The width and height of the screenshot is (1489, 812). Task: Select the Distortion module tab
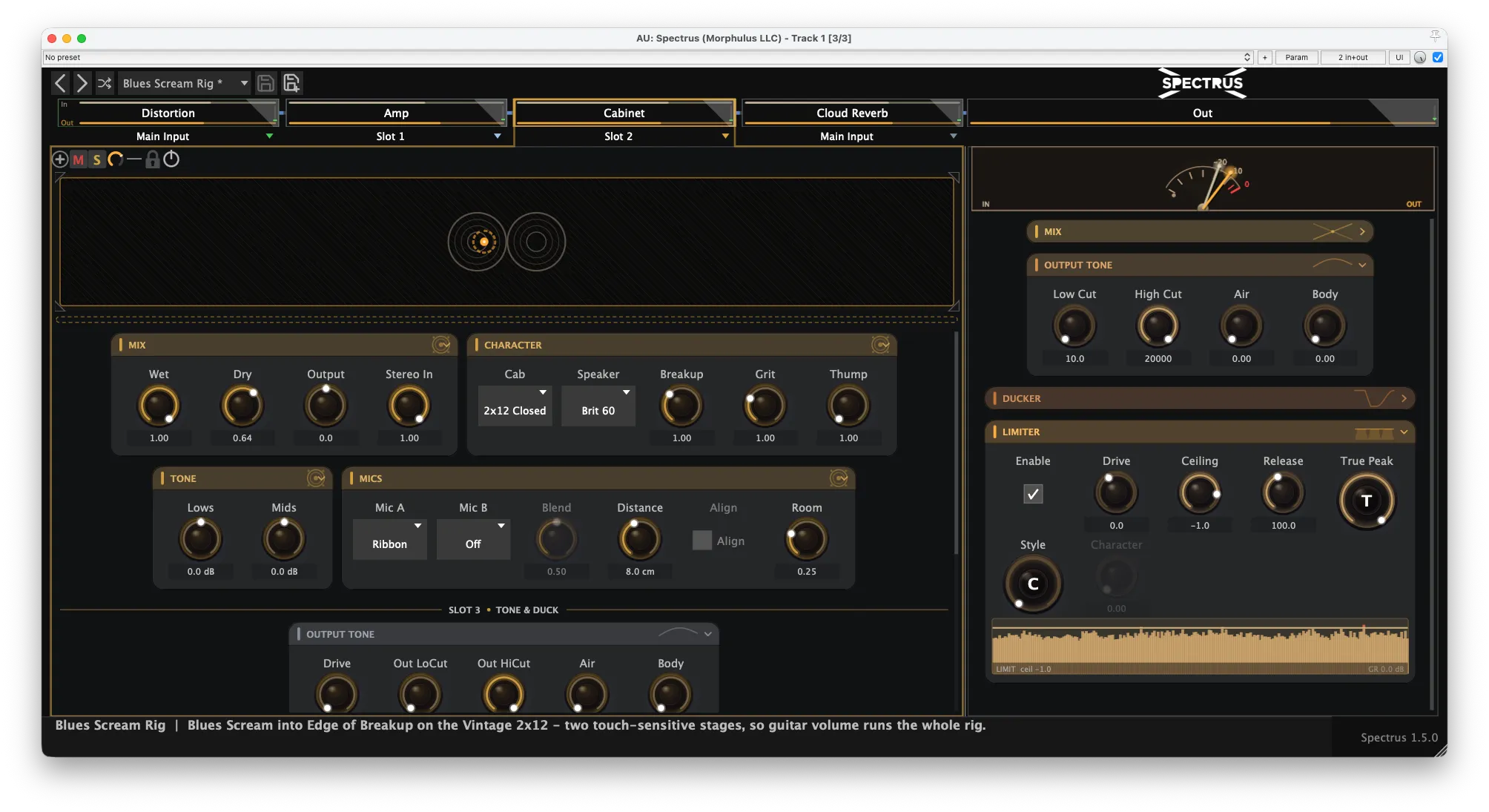point(168,113)
